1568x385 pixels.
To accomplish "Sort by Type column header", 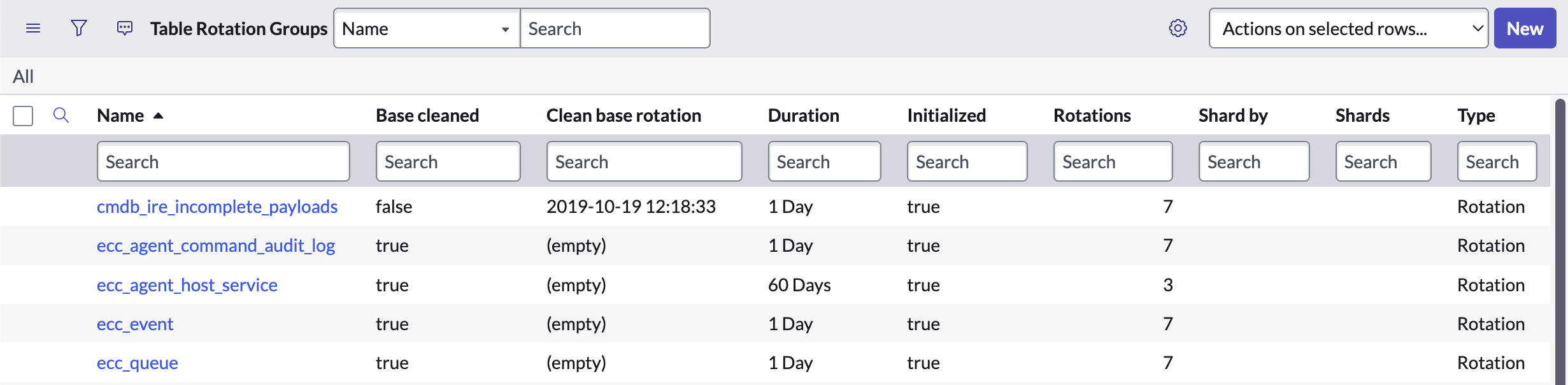I will pyautogui.click(x=1476, y=115).
